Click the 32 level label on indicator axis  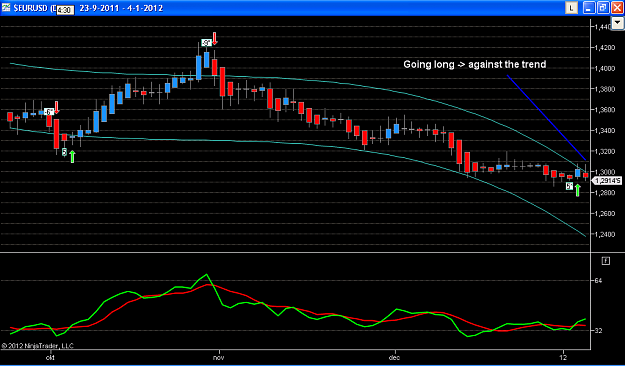(x=598, y=331)
